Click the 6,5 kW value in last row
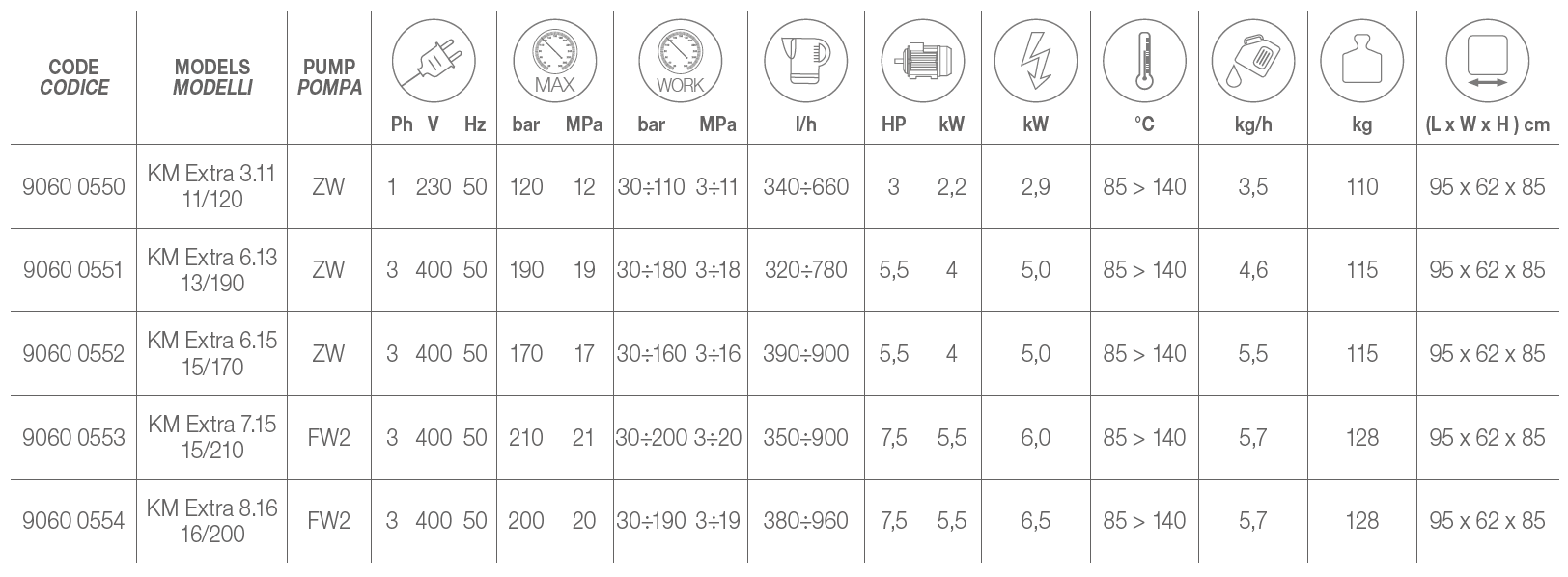This screenshot has width=1568, height=577. (x=1035, y=521)
